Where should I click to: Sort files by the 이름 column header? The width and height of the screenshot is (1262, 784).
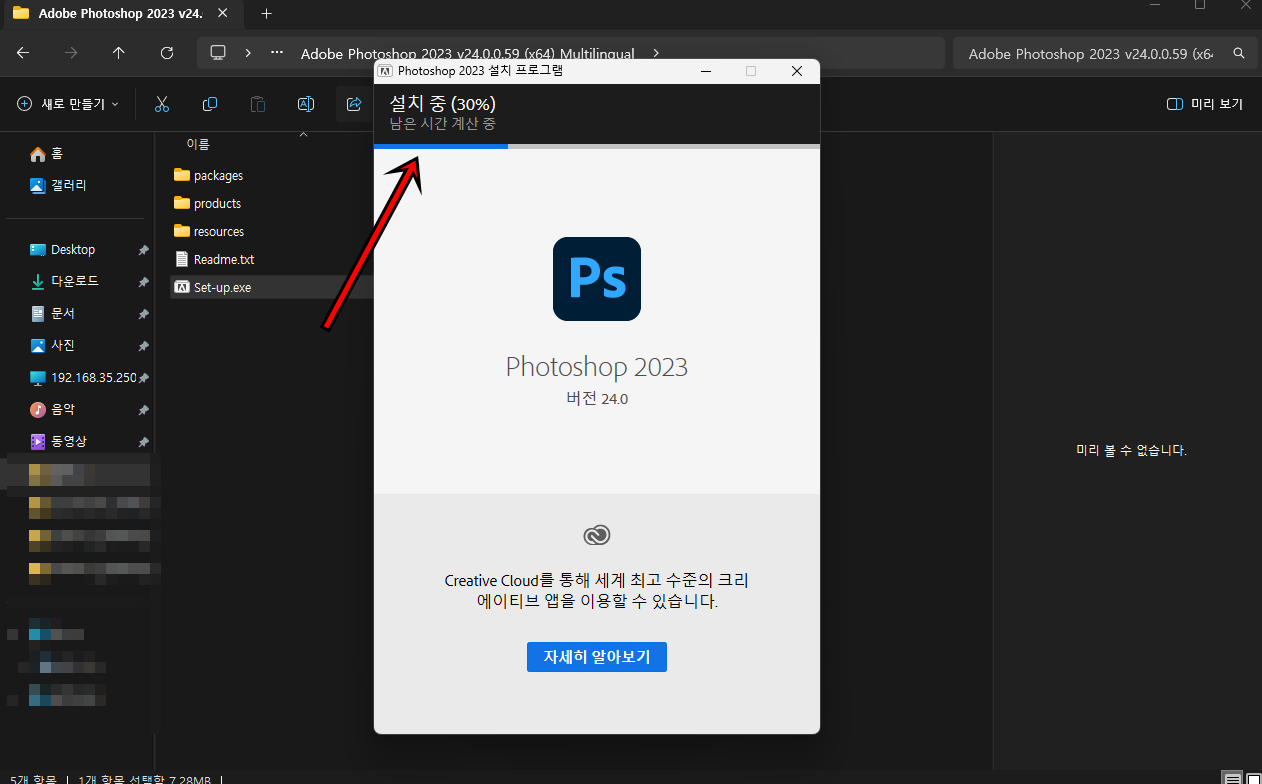pos(198,145)
